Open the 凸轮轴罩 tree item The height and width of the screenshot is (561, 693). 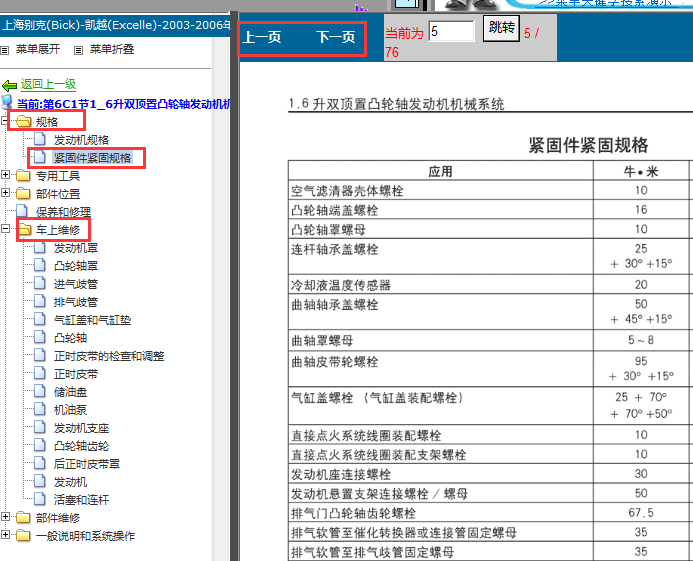click(76, 266)
